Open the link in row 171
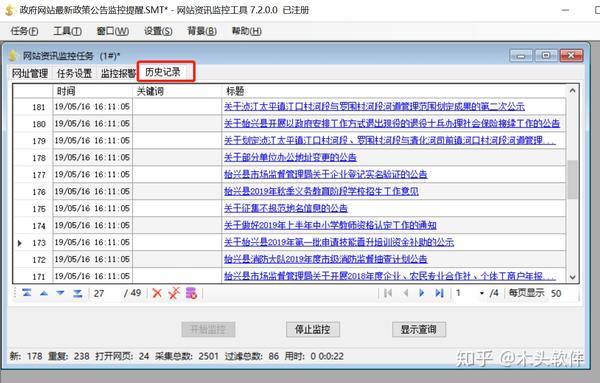This screenshot has width=600, height=383. tap(390, 276)
